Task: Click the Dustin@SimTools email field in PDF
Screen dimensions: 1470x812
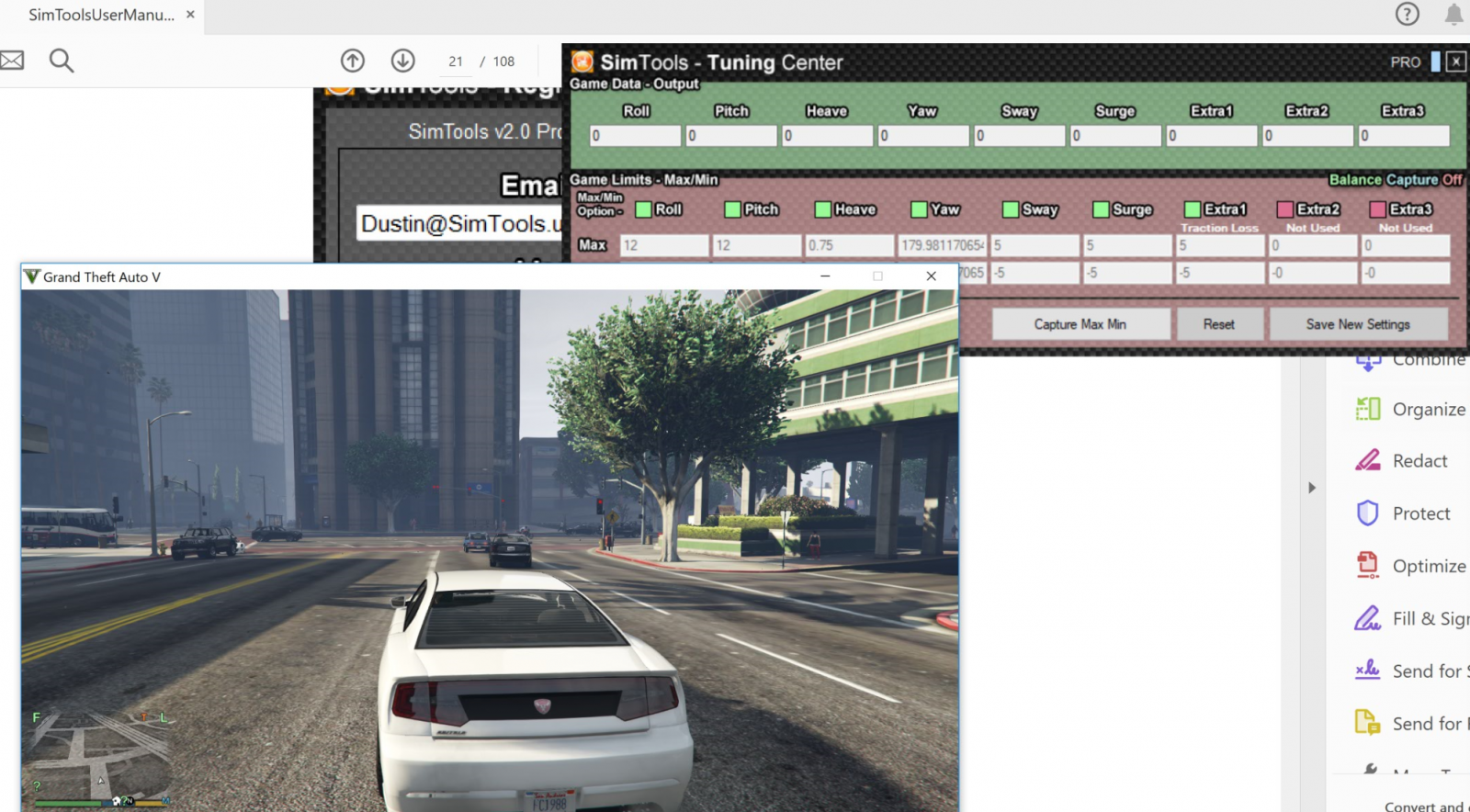Action: [459, 223]
